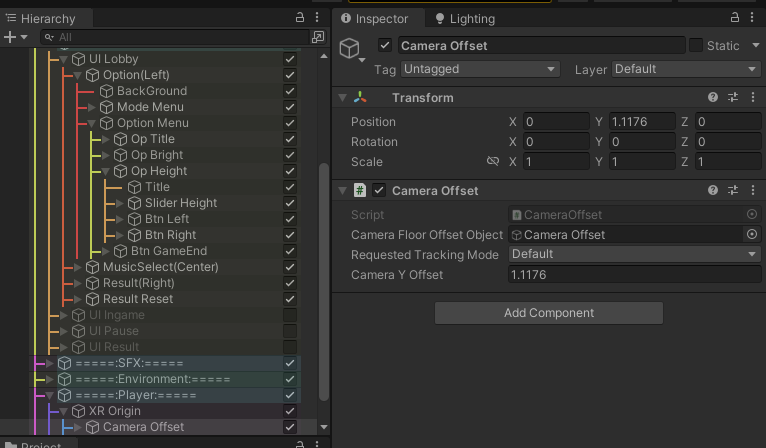This screenshot has height=448, width=766.
Task: Open Camera Offset component context menu
Action: coord(753,190)
